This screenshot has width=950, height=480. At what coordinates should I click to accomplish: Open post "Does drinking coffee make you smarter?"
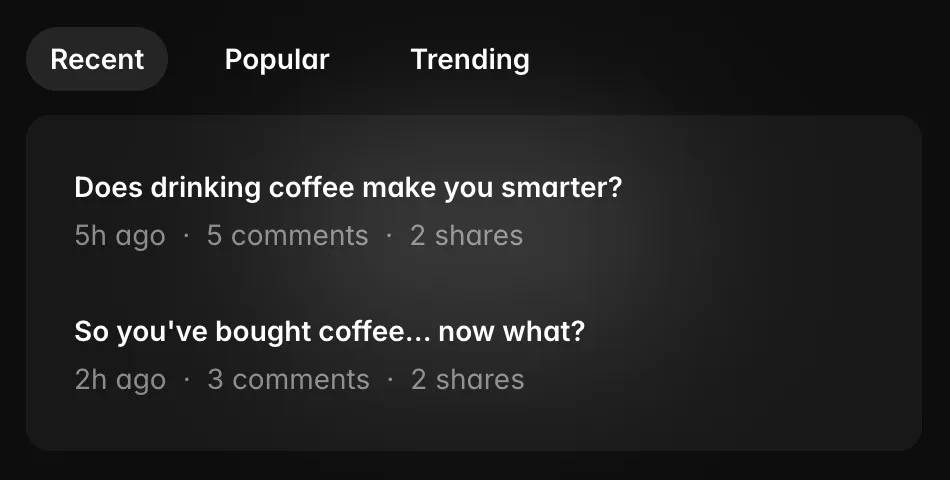tap(348, 188)
